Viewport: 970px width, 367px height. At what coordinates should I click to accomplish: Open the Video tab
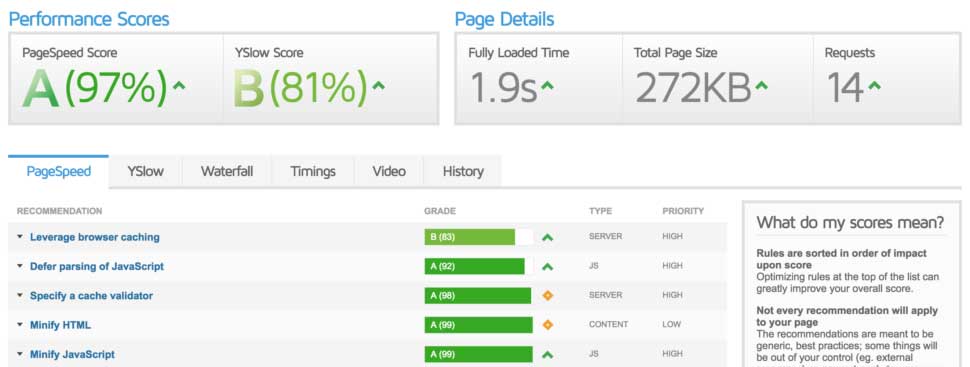[389, 171]
